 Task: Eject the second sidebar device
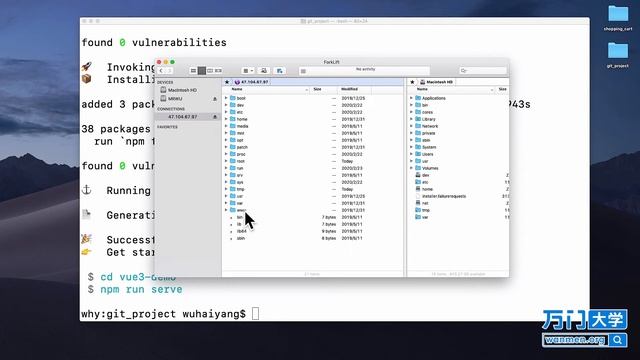[x=215, y=99]
